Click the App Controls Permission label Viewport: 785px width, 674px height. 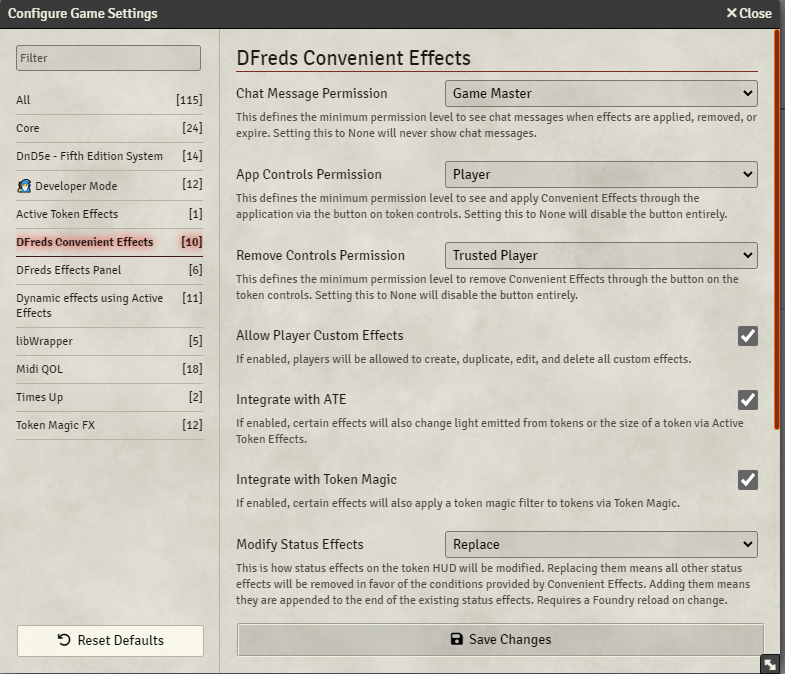click(309, 175)
